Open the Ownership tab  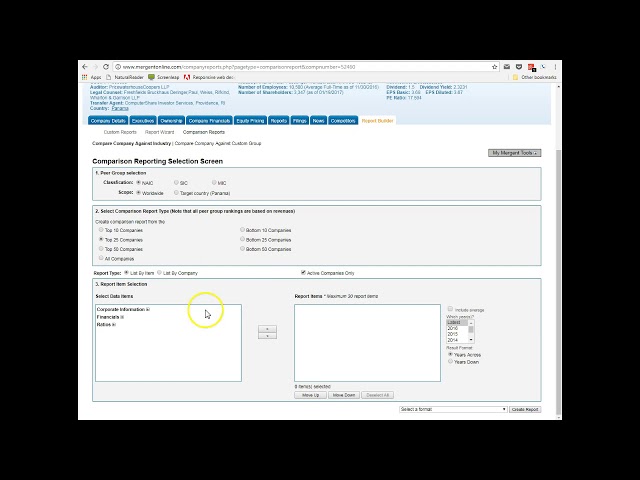(171, 121)
